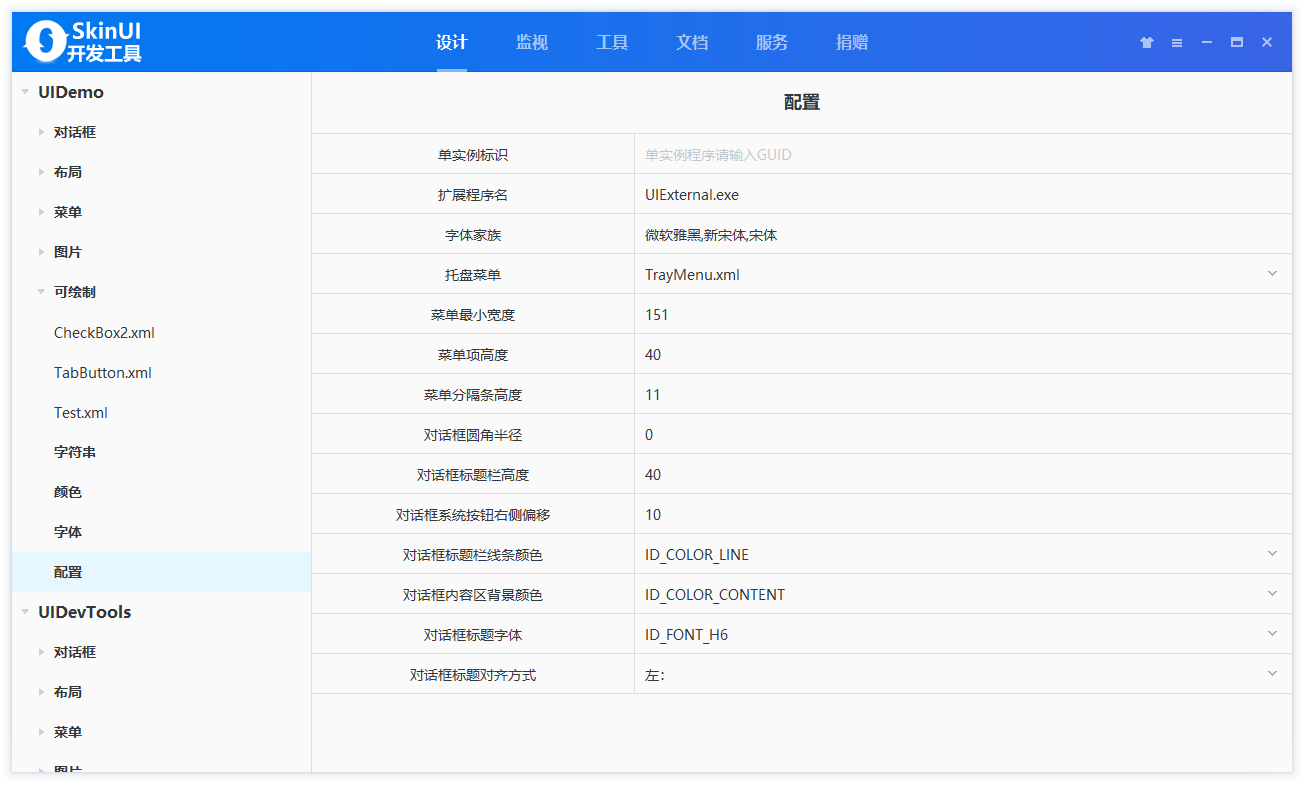Viewport: 1305px width, 785px height.
Task: Click the 对话框圆角半径 field showing 0
Action: [x=963, y=434]
